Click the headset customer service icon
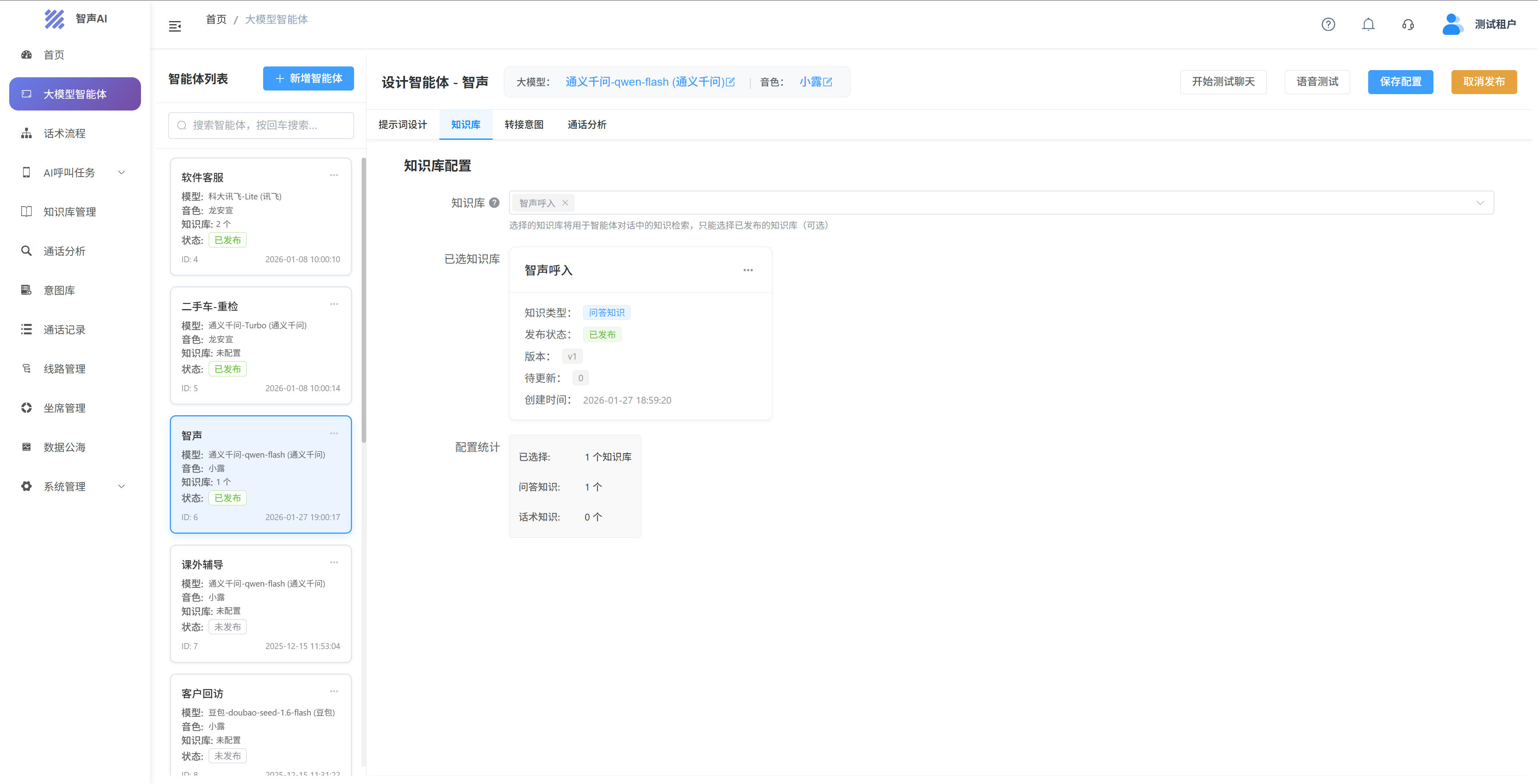Image resolution: width=1538 pixels, height=784 pixels. pyautogui.click(x=1408, y=24)
